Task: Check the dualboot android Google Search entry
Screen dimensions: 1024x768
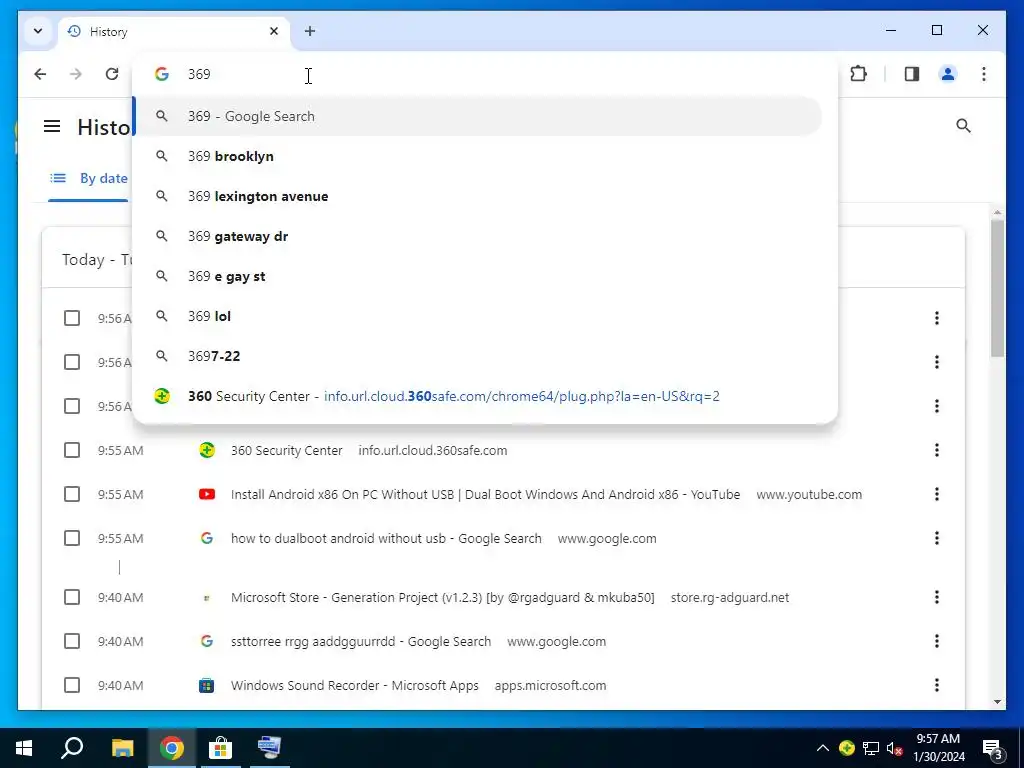Action: pyautogui.click(x=72, y=538)
